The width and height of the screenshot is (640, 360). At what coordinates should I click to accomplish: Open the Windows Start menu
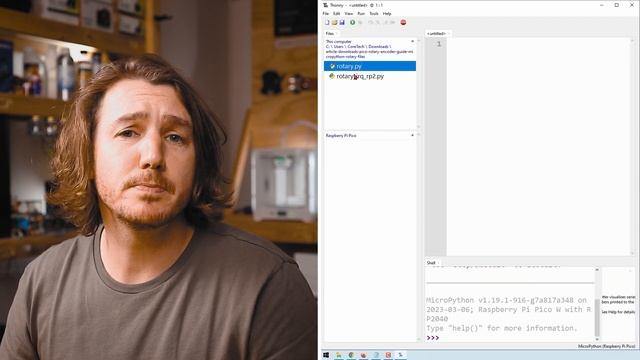[326, 355]
